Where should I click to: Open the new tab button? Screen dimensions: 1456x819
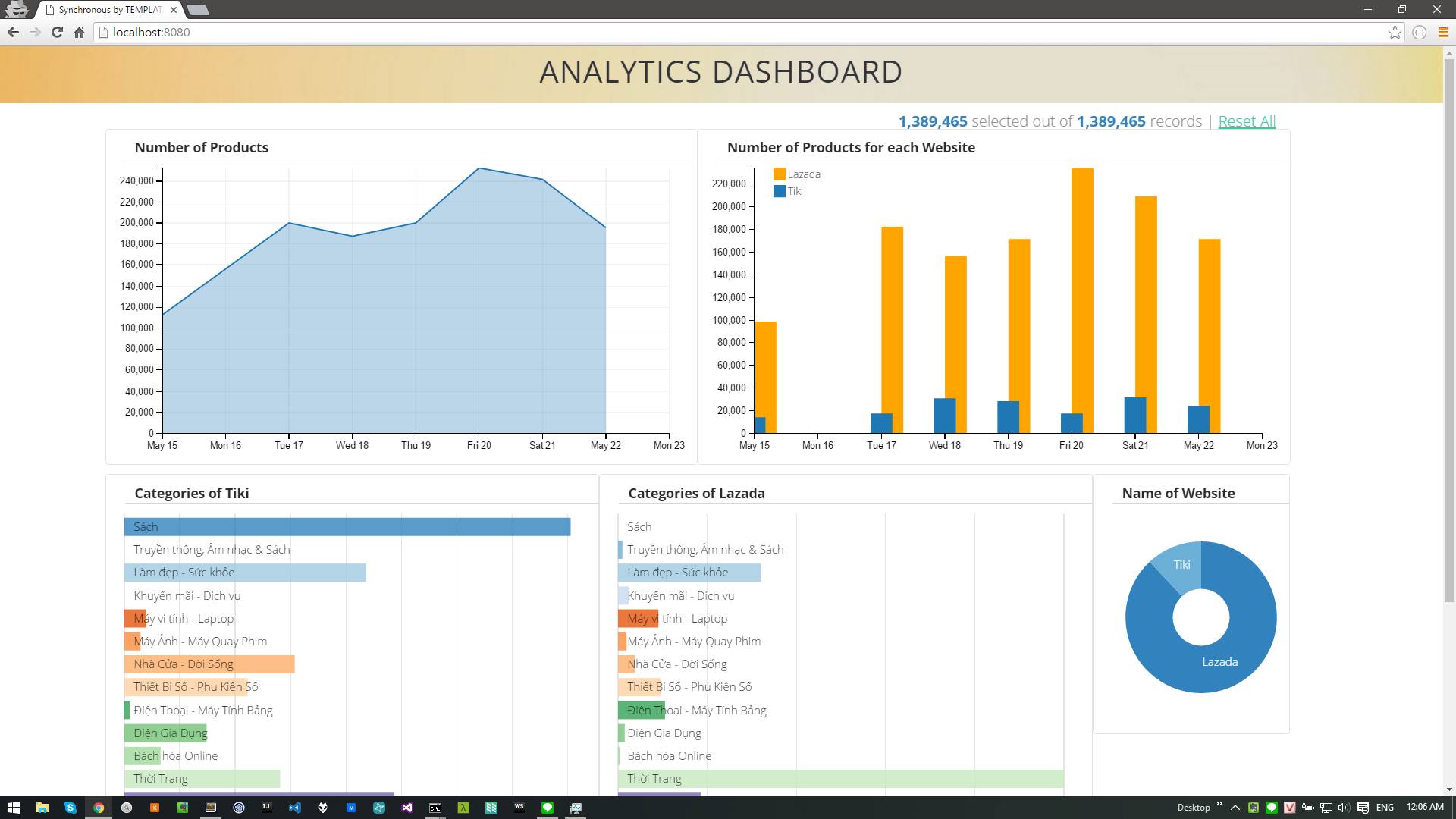(197, 10)
